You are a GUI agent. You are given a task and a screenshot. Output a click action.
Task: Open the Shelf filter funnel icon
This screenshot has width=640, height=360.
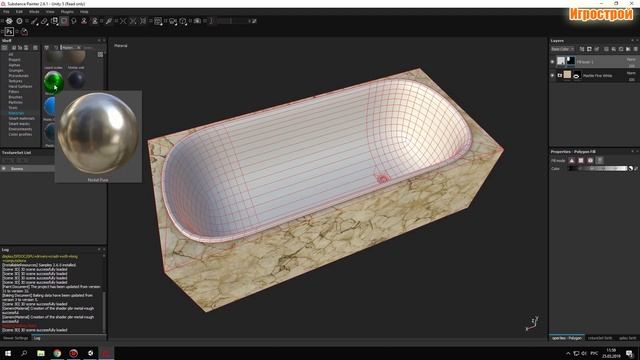coord(47,48)
